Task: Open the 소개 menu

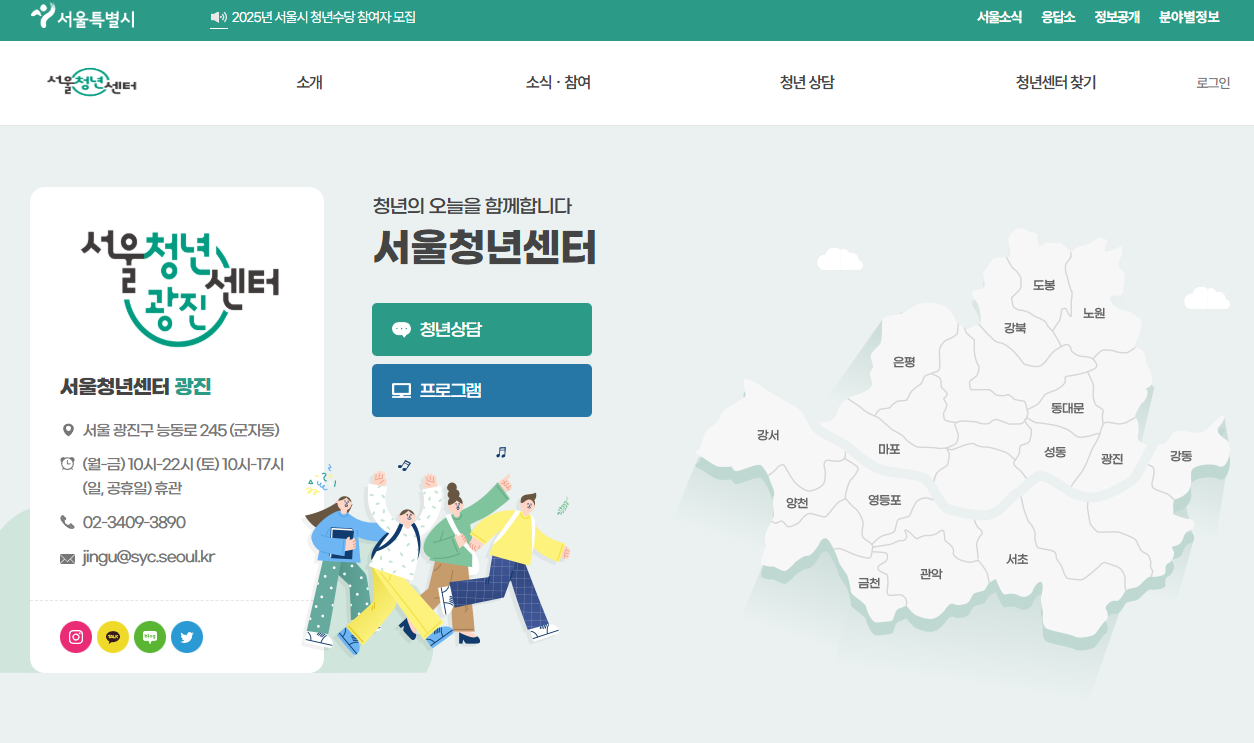Action: coord(309,83)
